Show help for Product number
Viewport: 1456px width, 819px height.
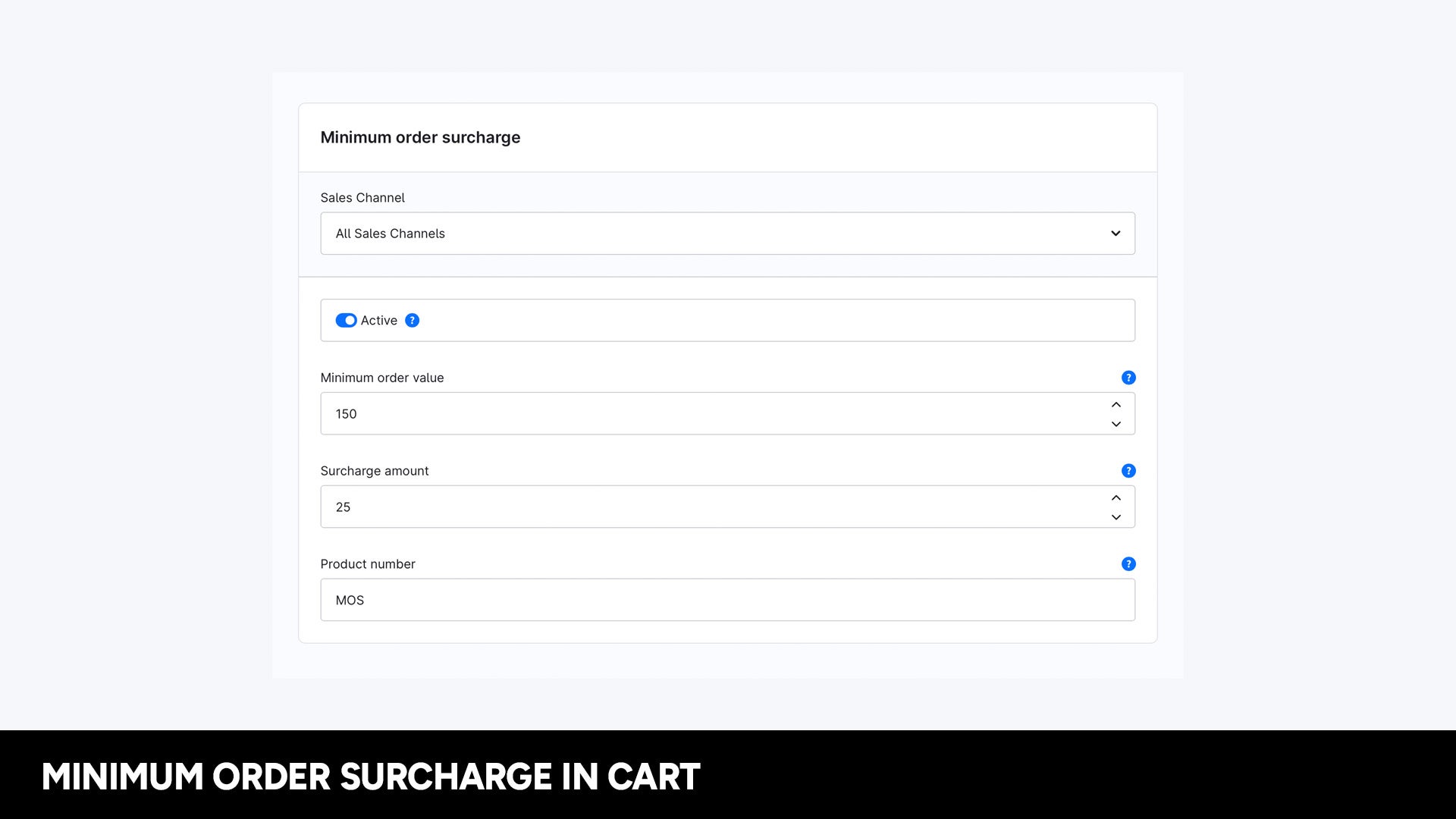coord(1128,564)
